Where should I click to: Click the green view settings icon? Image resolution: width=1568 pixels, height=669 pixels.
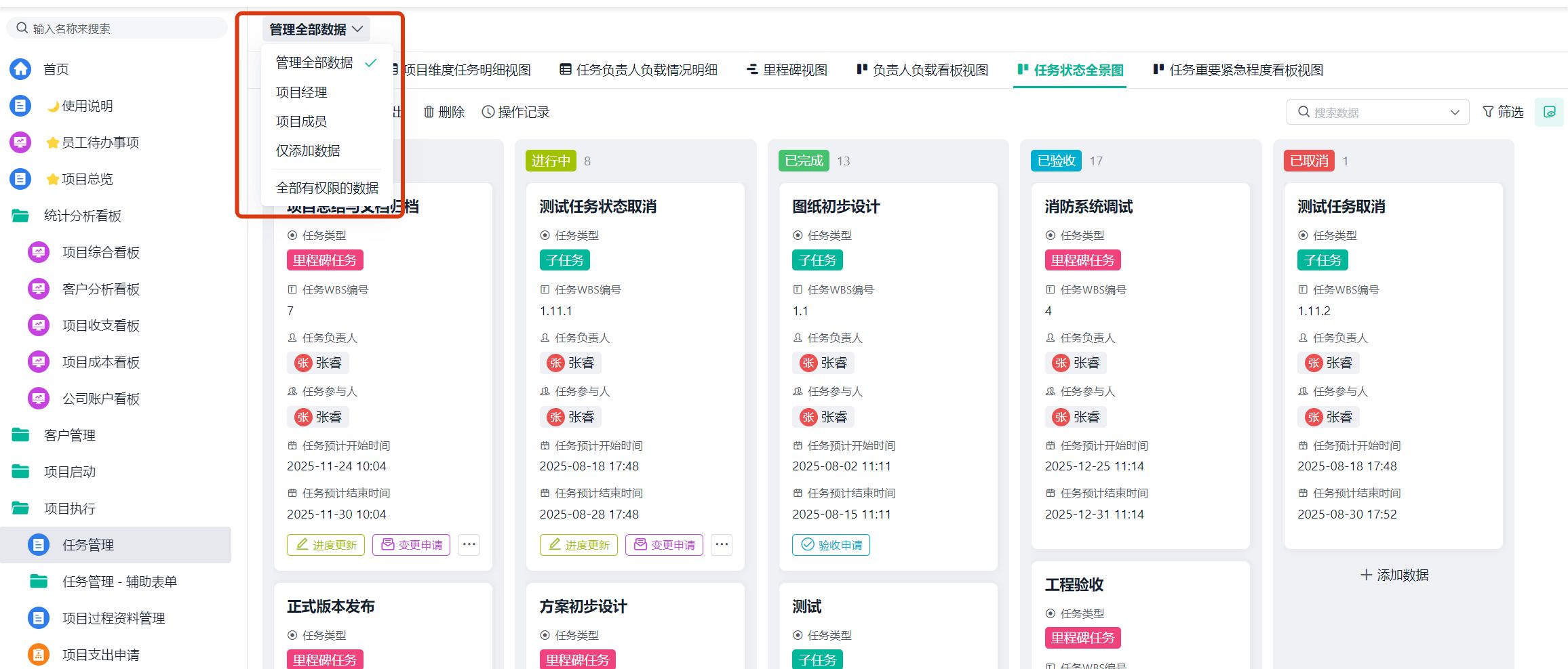(1549, 112)
